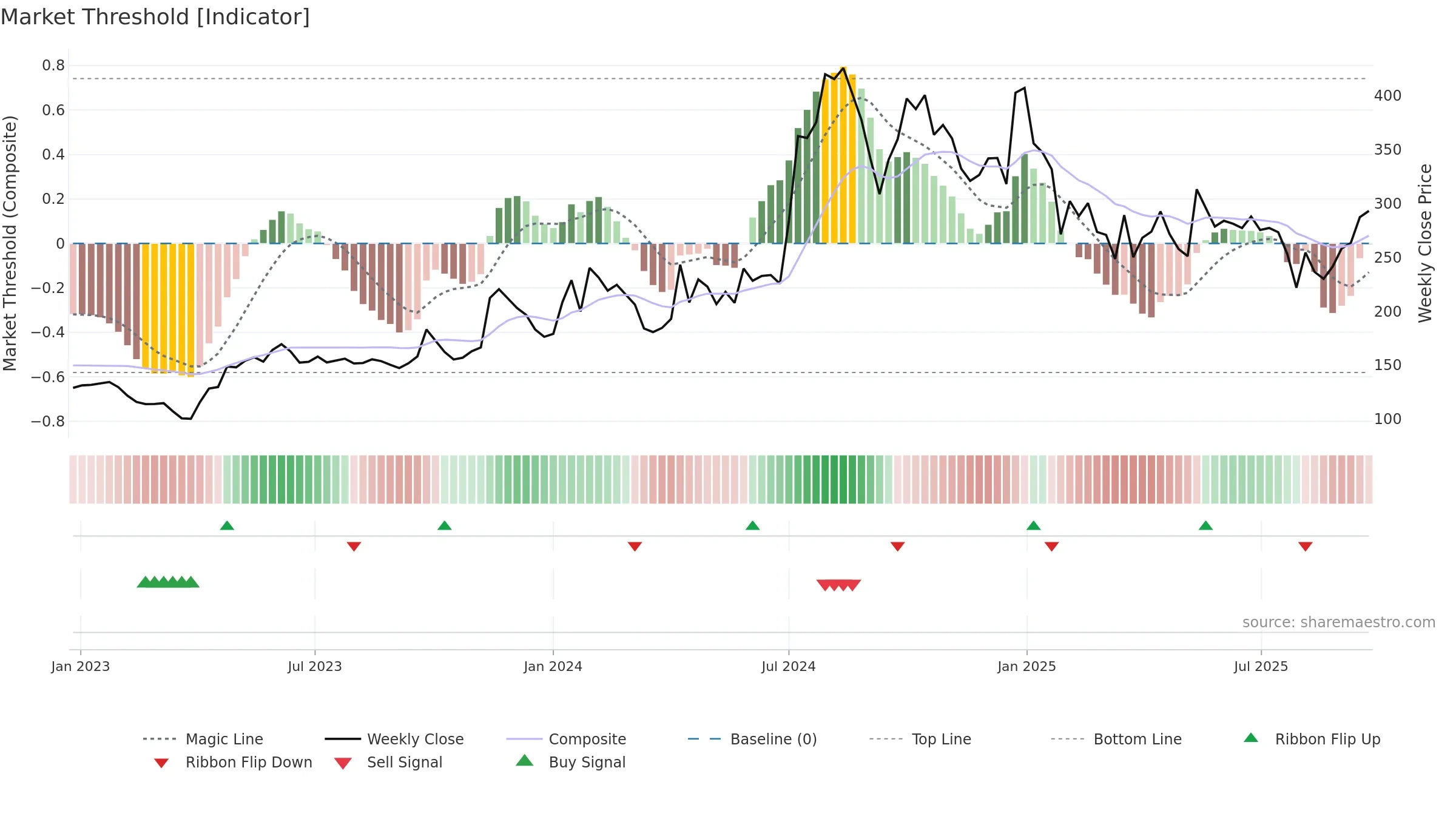Click the Jul 2025 axis label

[1261, 666]
